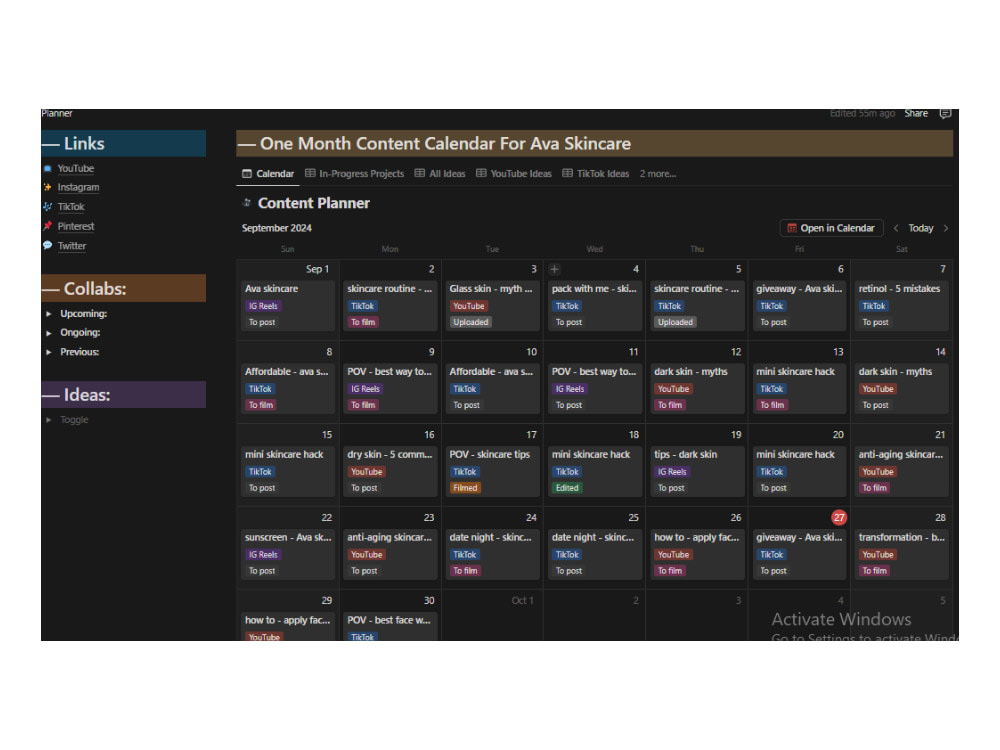
Task: Expand the Ongoing collabs toggle
Action: pos(48,333)
